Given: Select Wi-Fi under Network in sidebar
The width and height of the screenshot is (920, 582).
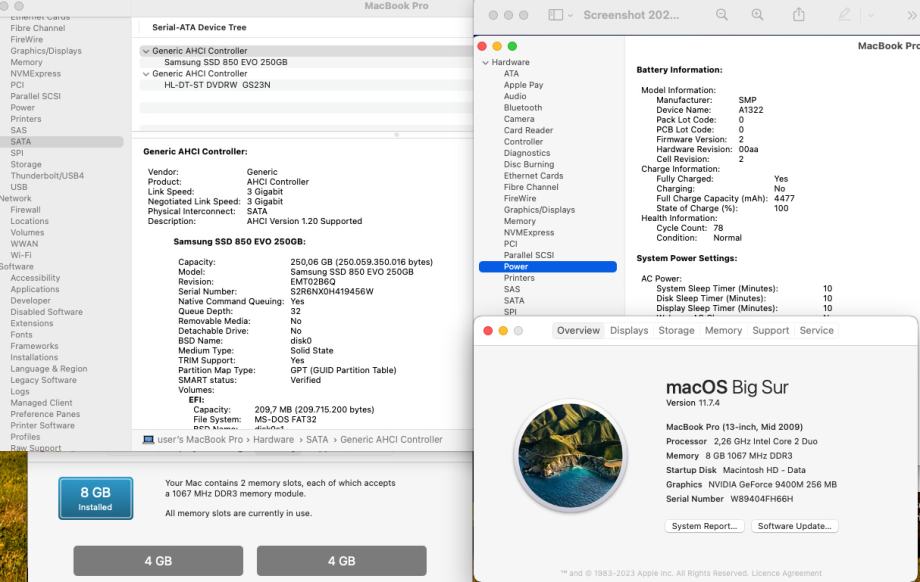Looking at the screenshot, I should (21, 255).
